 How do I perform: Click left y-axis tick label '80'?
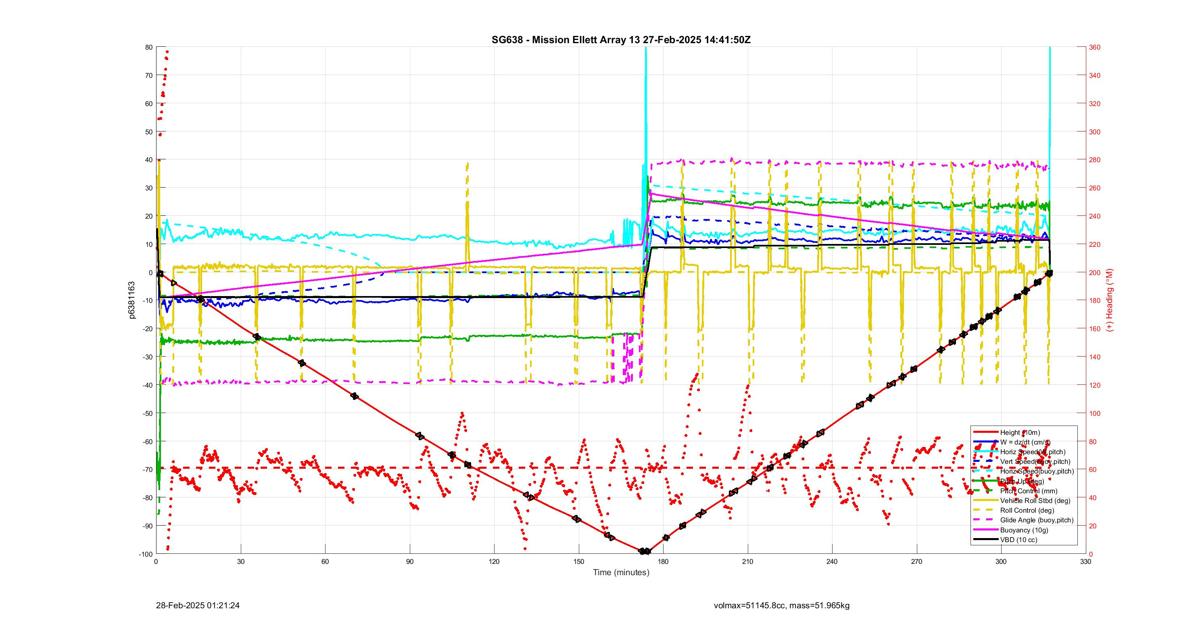coord(148,47)
